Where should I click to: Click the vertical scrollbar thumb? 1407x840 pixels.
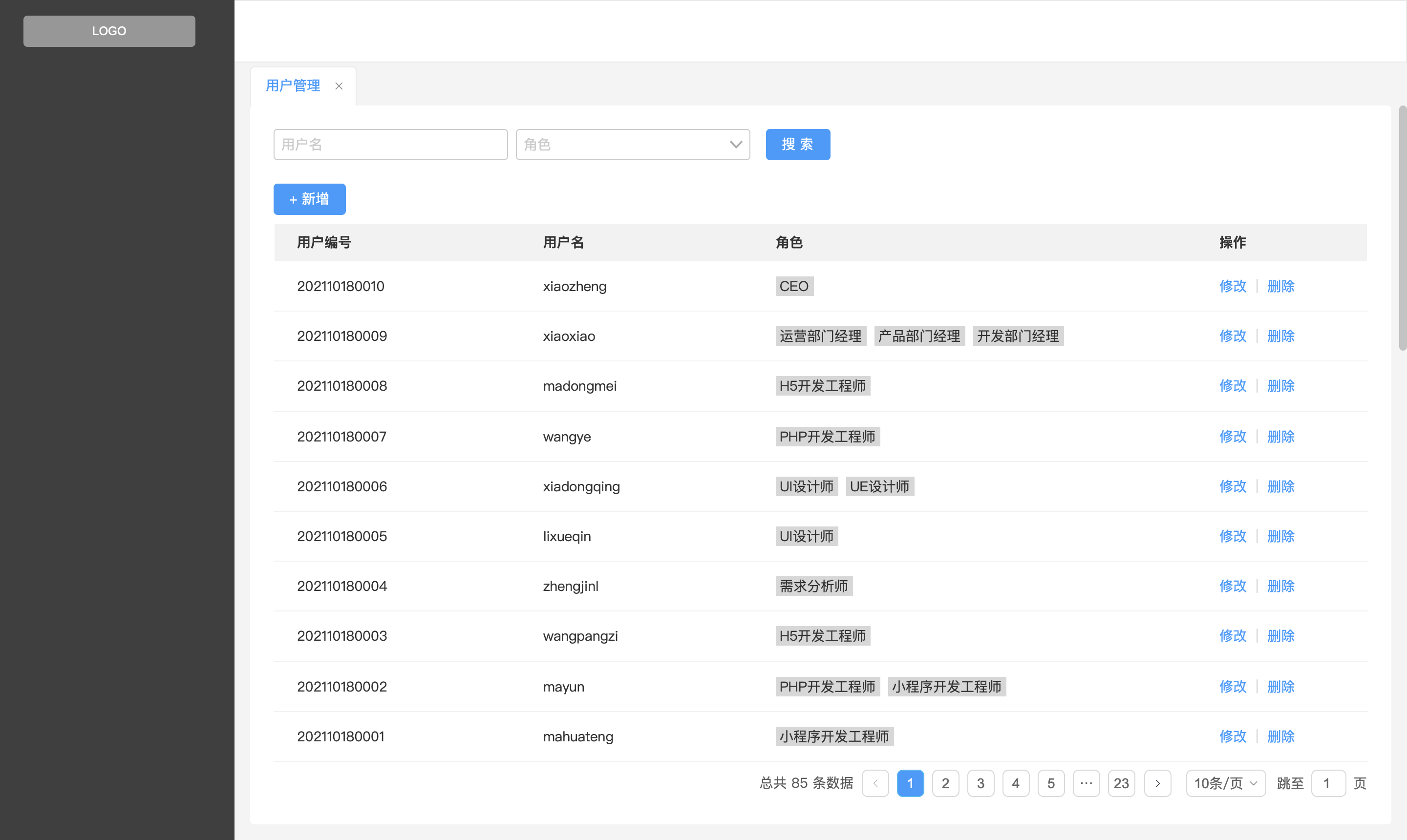1403,228
